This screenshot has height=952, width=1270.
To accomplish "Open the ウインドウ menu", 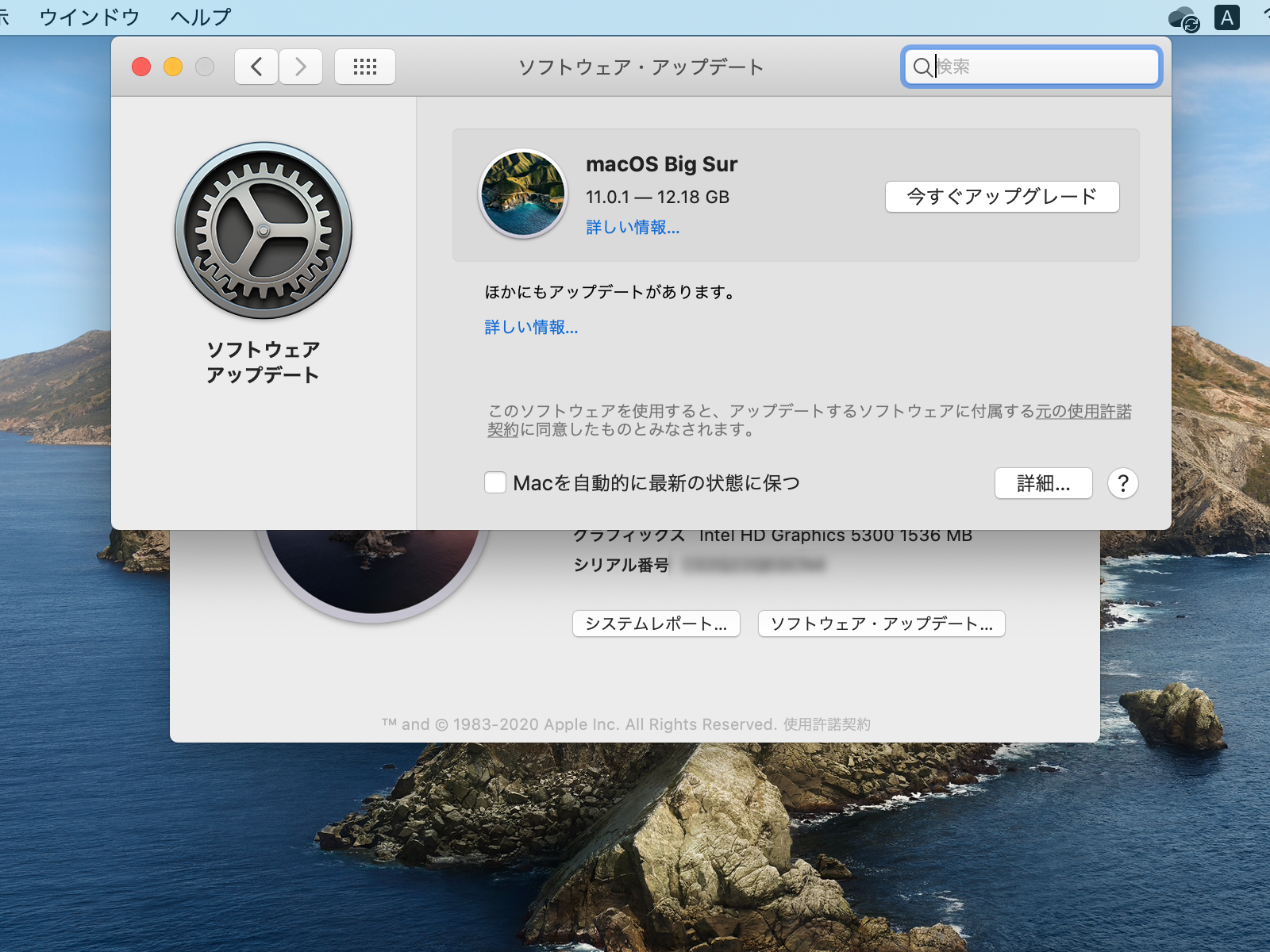I will point(90,16).
